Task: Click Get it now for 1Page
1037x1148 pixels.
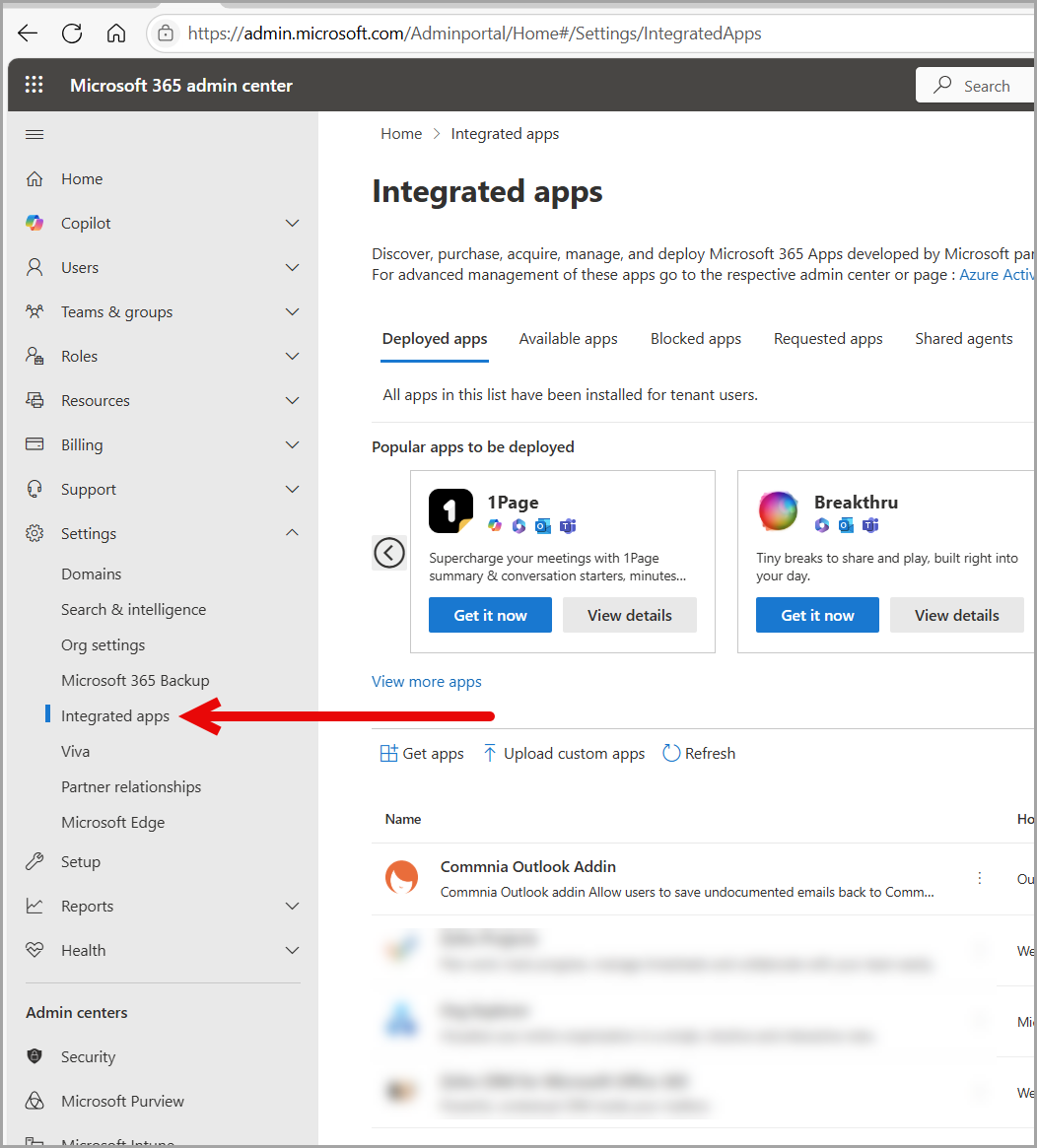Action: pos(490,615)
